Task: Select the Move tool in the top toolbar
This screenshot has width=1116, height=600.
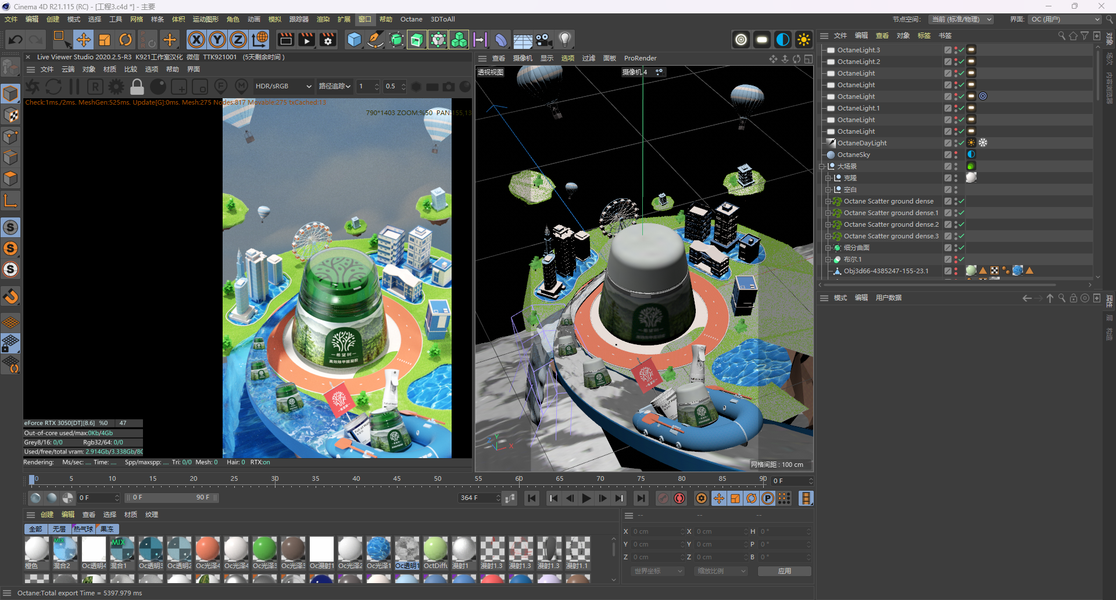Action: click(83, 40)
